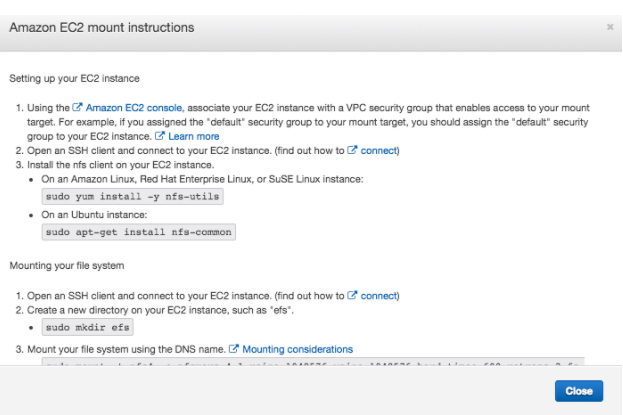Click the Mounting your file system heading
The height and width of the screenshot is (415, 623).
coord(67,266)
